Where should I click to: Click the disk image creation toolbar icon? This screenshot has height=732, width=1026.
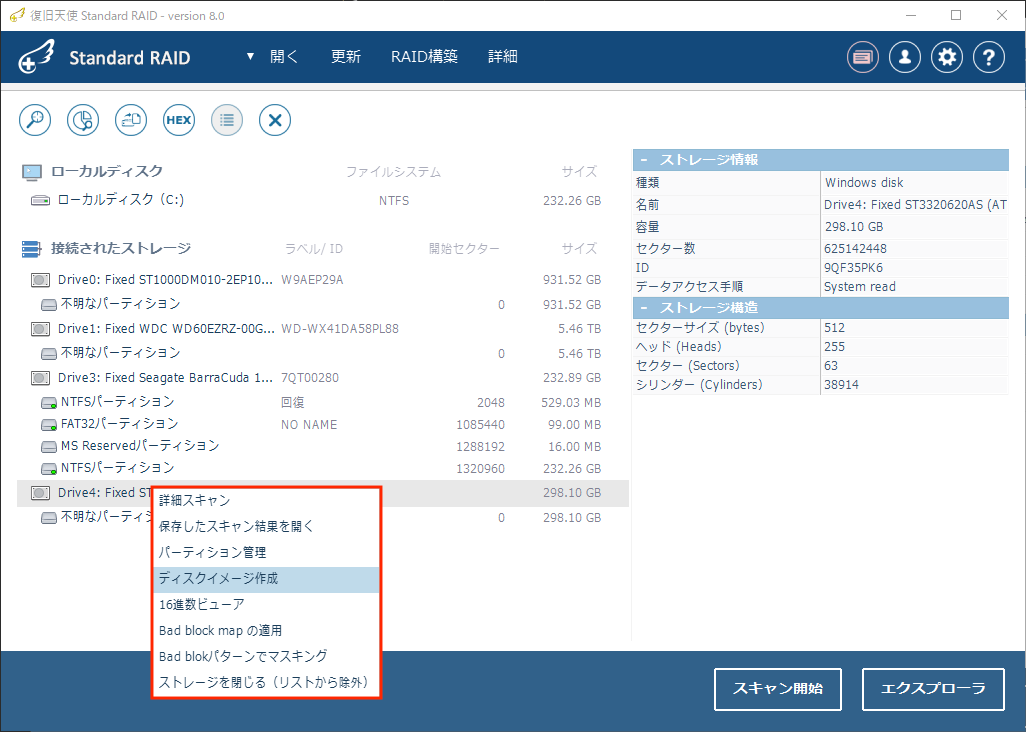click(131, 120)
